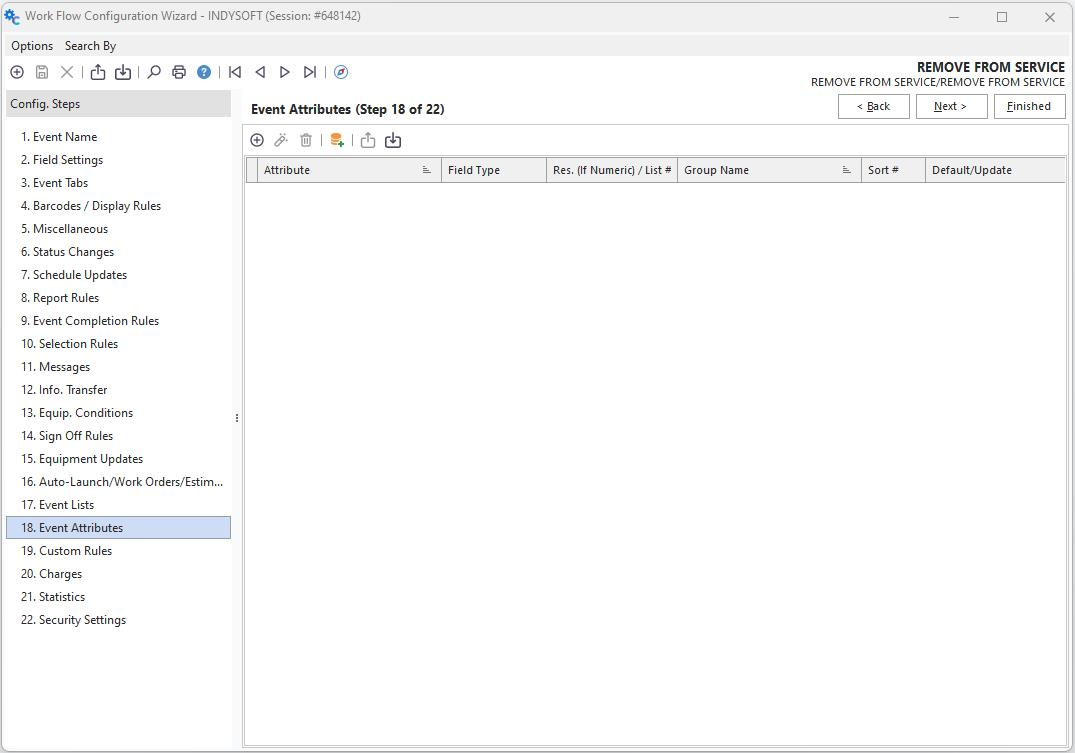Viewport: 1075px width, 753px height.
Task: Click the edit attribute wand icon
Action: [x=281, y=141]
